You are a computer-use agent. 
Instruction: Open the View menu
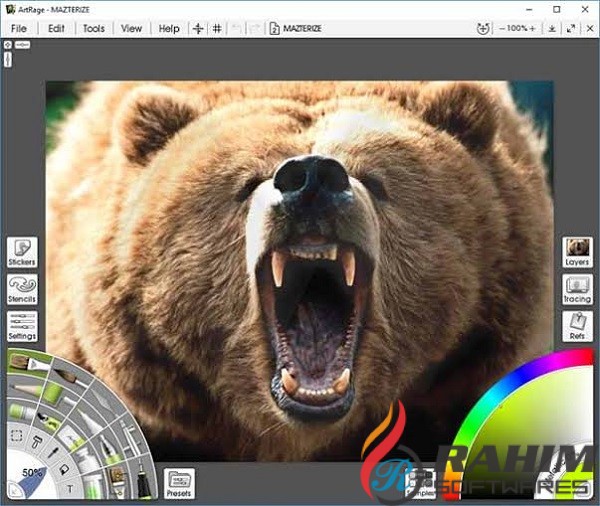click(x=131, y=28)
